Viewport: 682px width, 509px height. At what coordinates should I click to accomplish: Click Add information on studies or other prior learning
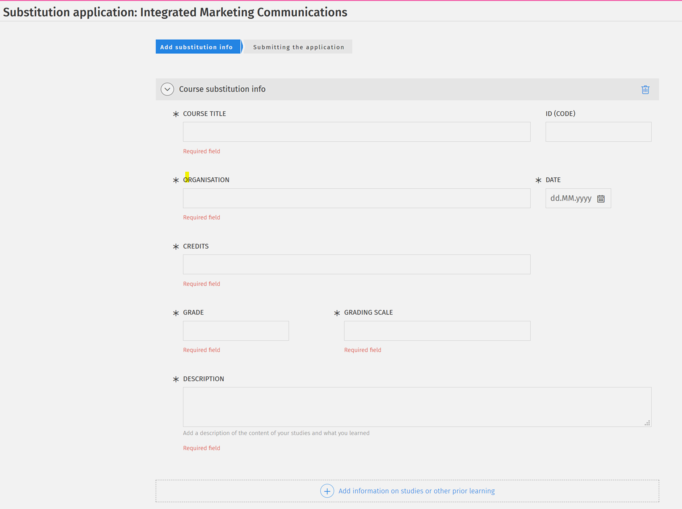click(x=416, y=491)
